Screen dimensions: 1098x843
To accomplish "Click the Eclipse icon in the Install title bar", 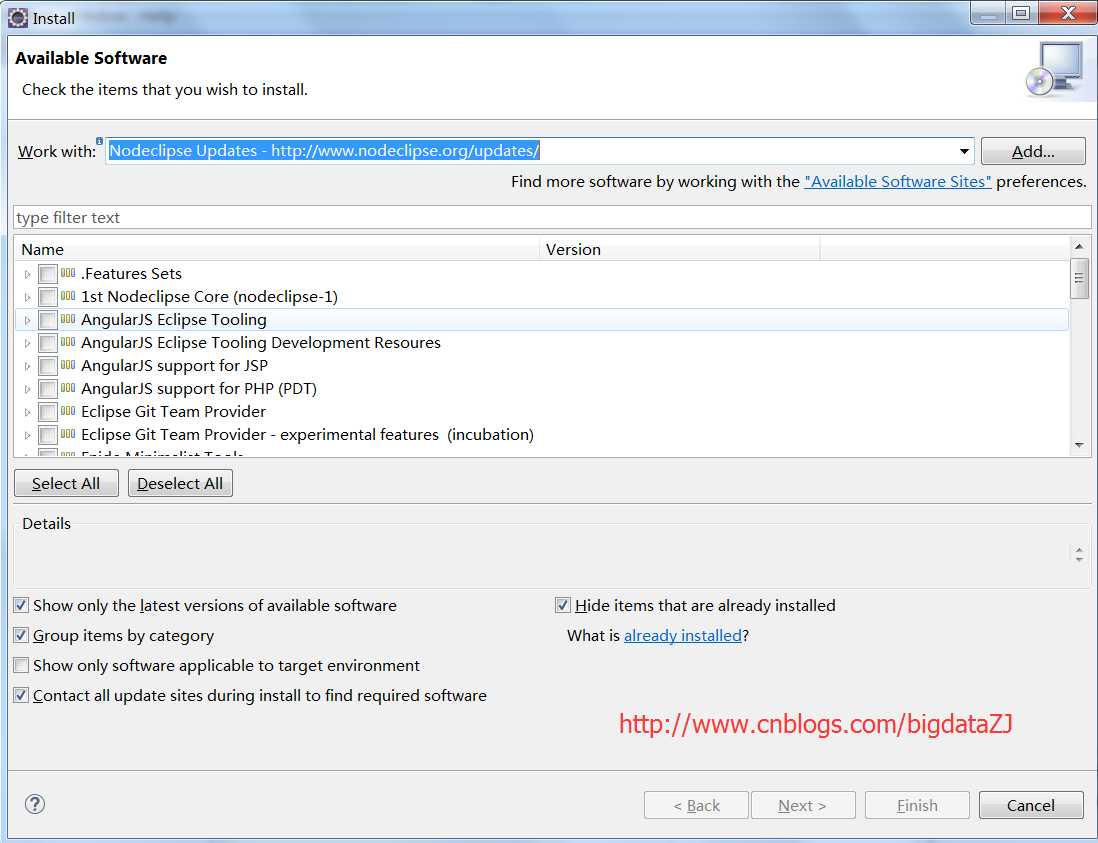I will pos(18,18).
